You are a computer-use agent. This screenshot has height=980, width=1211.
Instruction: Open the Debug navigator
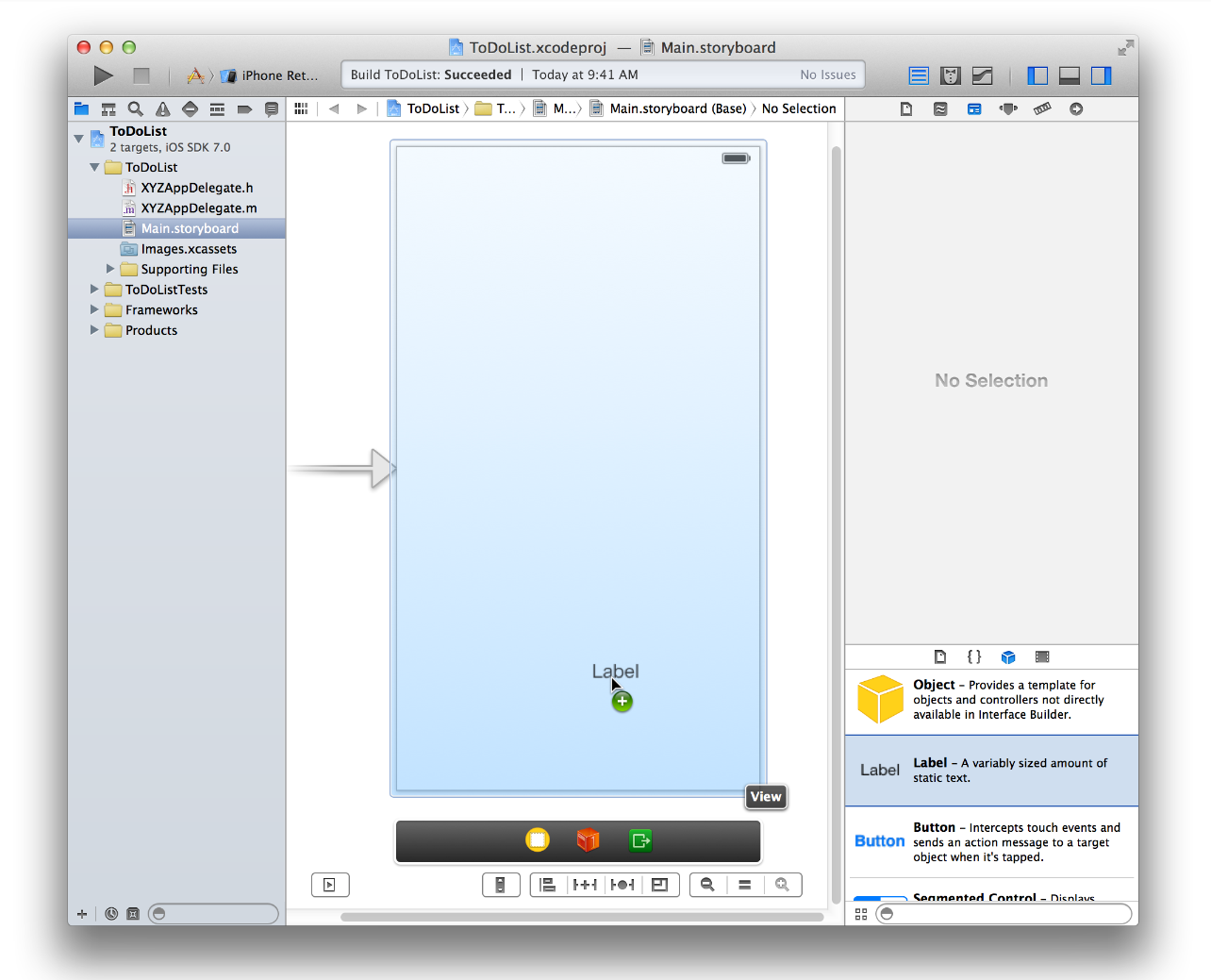[x=217, y=109]
